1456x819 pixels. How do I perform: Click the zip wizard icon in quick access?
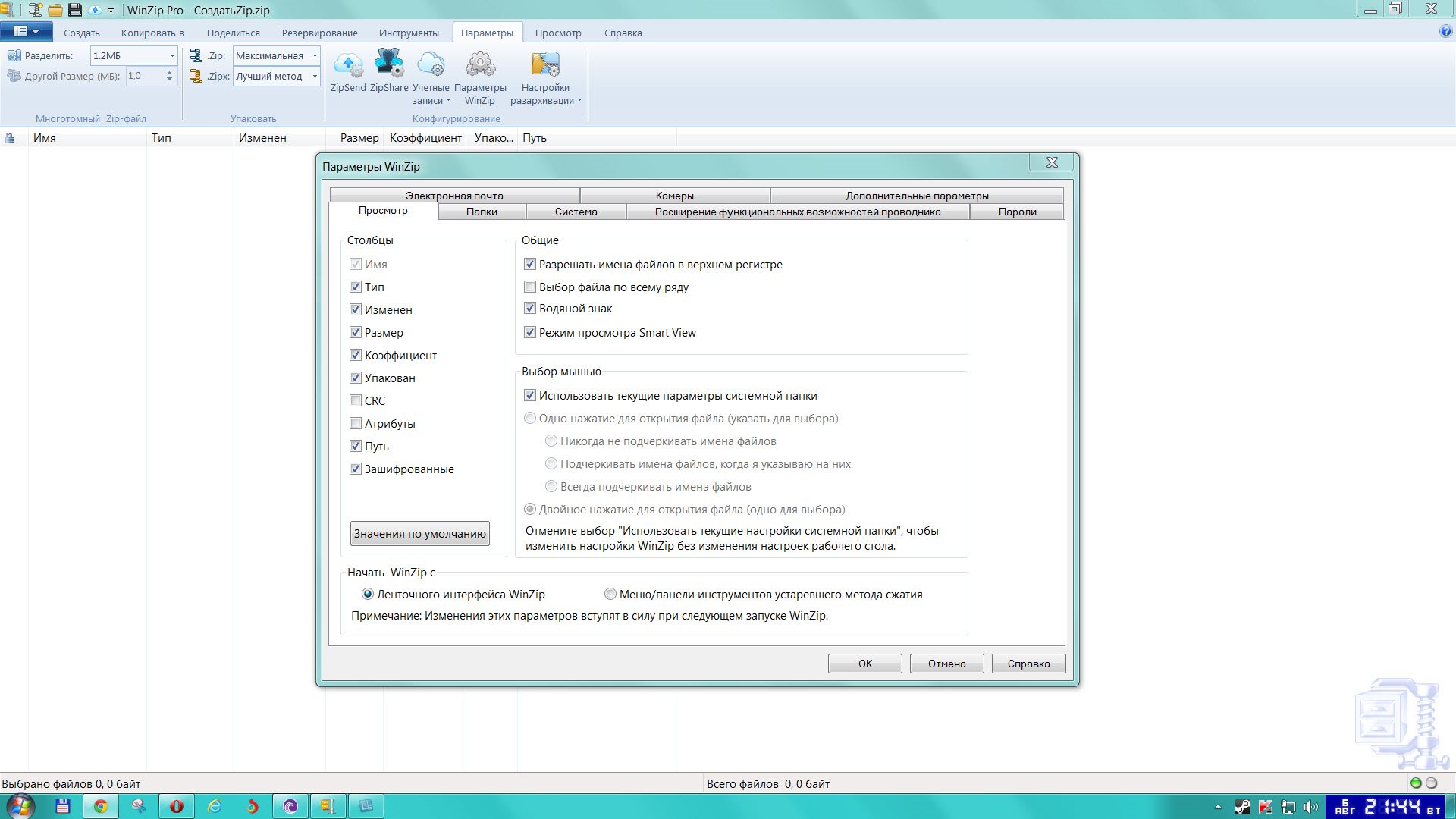35,10
